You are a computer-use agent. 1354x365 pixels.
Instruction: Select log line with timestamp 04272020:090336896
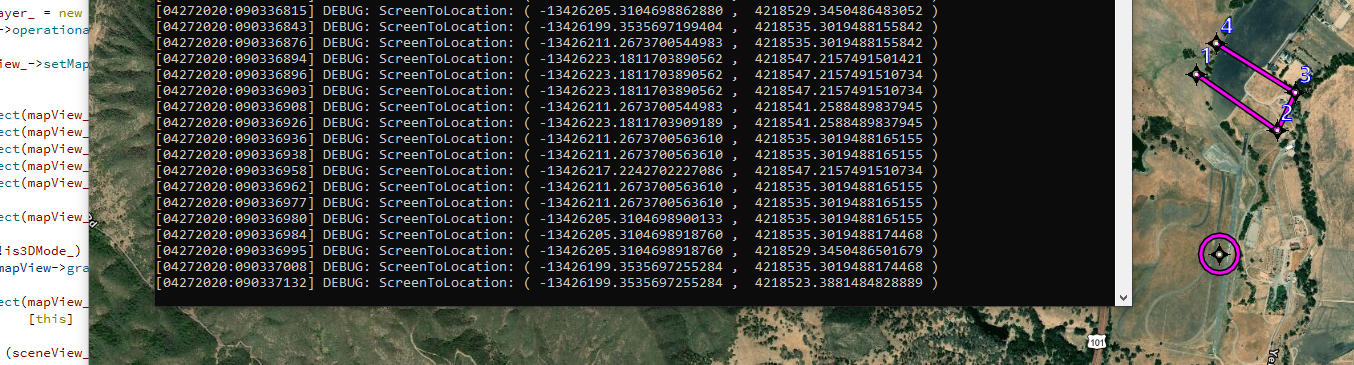click(x=548, y=74)
